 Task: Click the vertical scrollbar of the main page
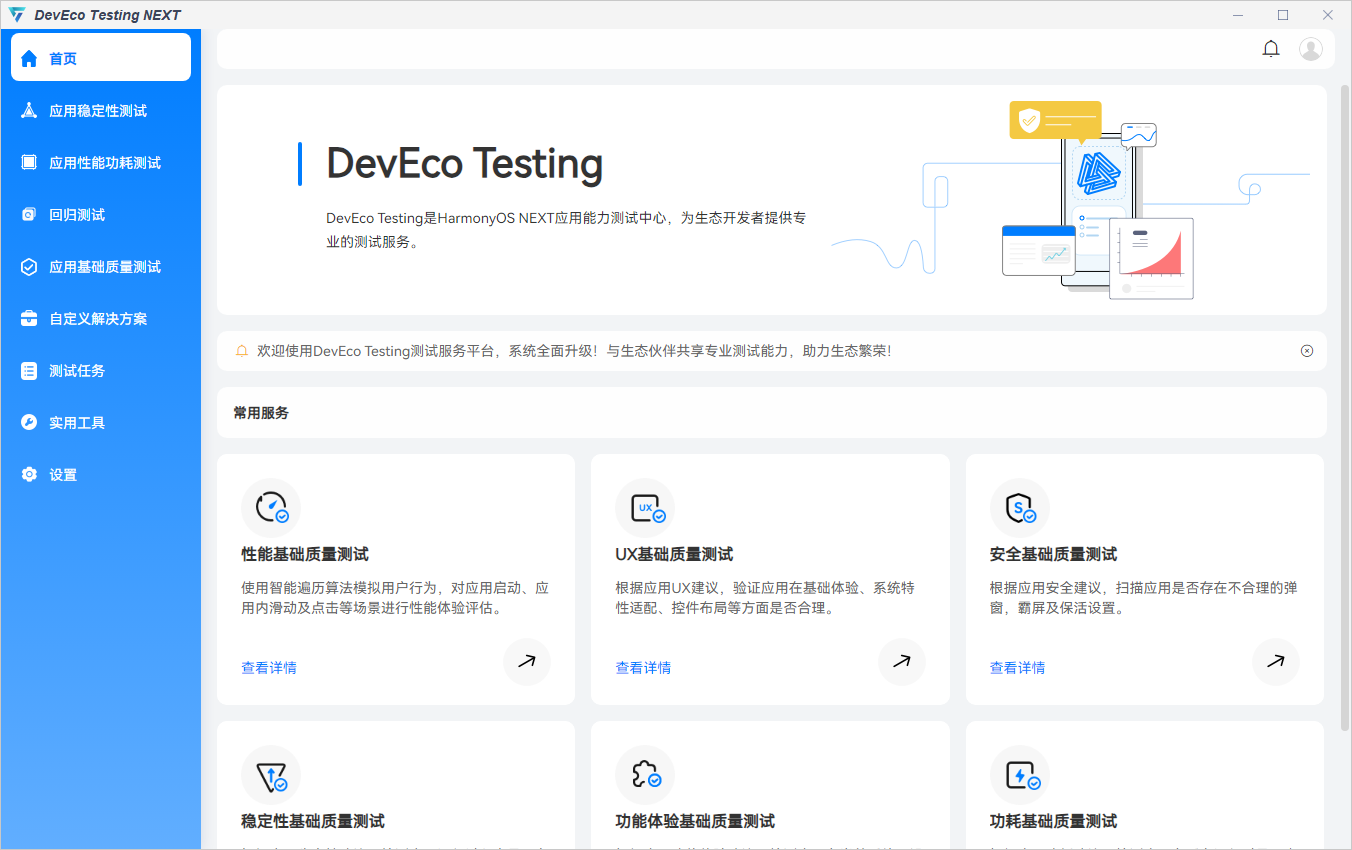pos(1345,407)
